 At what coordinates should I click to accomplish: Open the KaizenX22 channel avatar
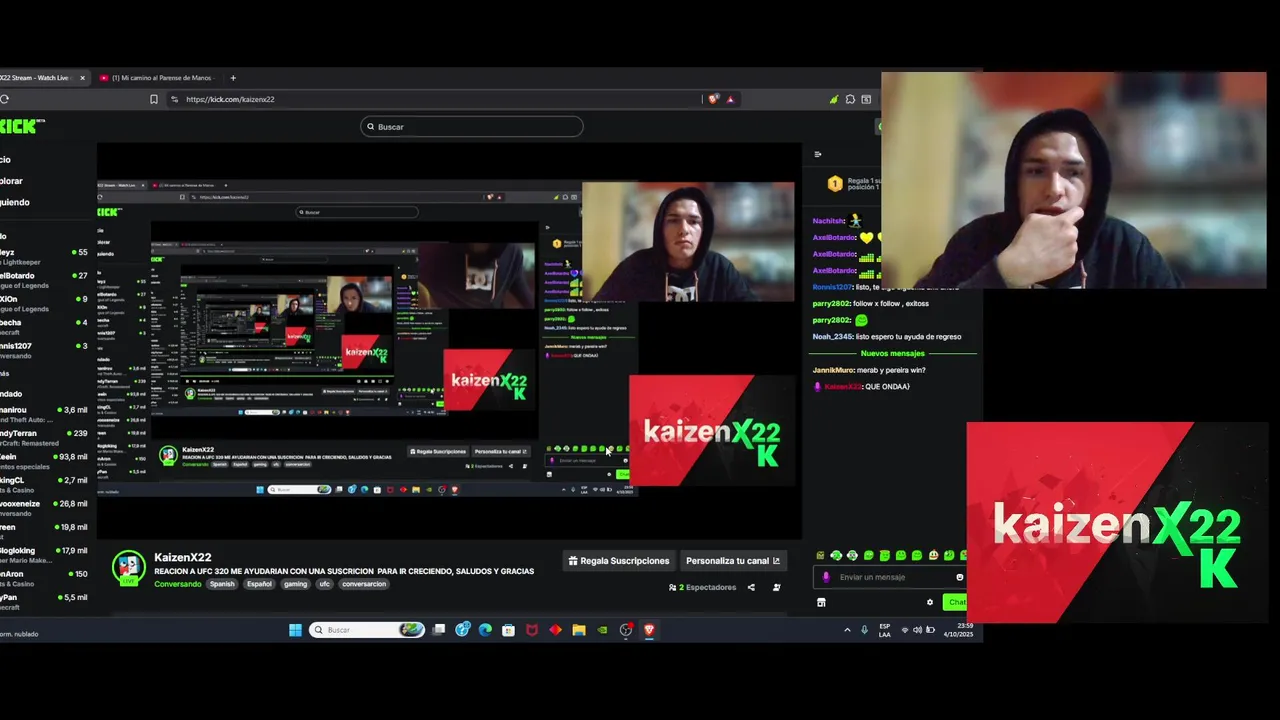[128, 568]
